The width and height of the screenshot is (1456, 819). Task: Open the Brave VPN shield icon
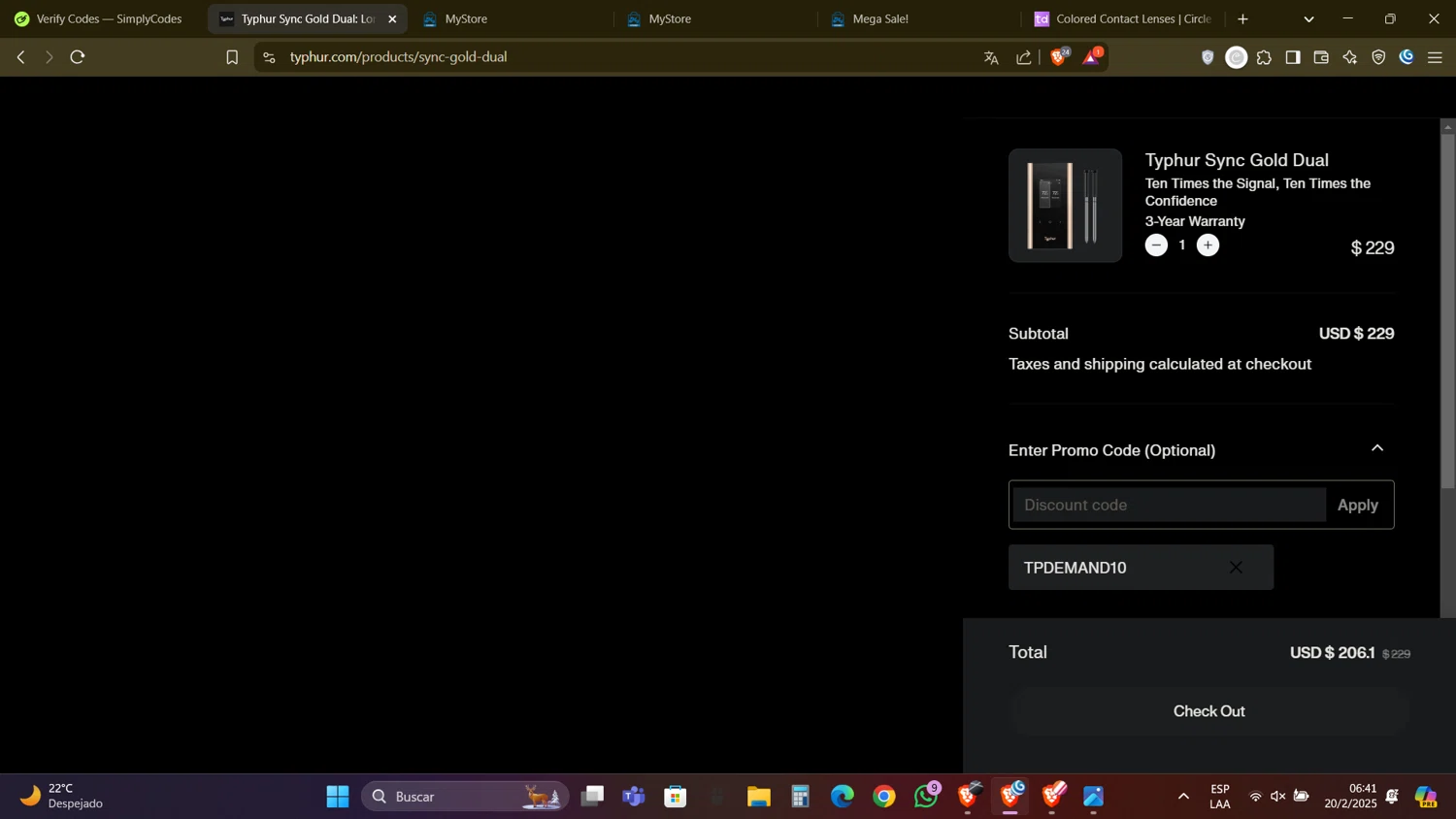point(1378,57)
